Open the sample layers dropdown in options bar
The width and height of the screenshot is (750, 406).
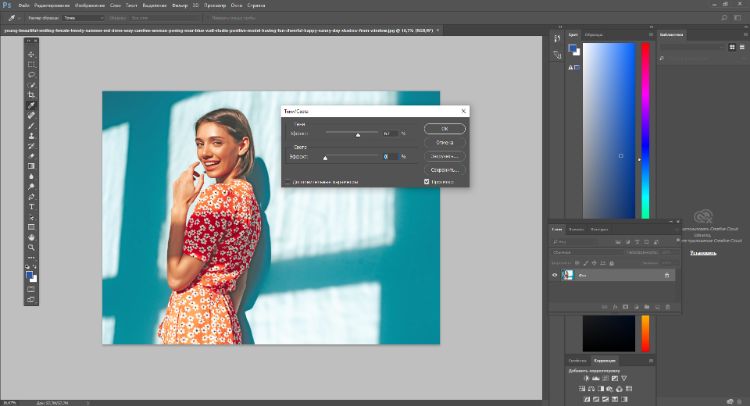[x=164, y=18]
